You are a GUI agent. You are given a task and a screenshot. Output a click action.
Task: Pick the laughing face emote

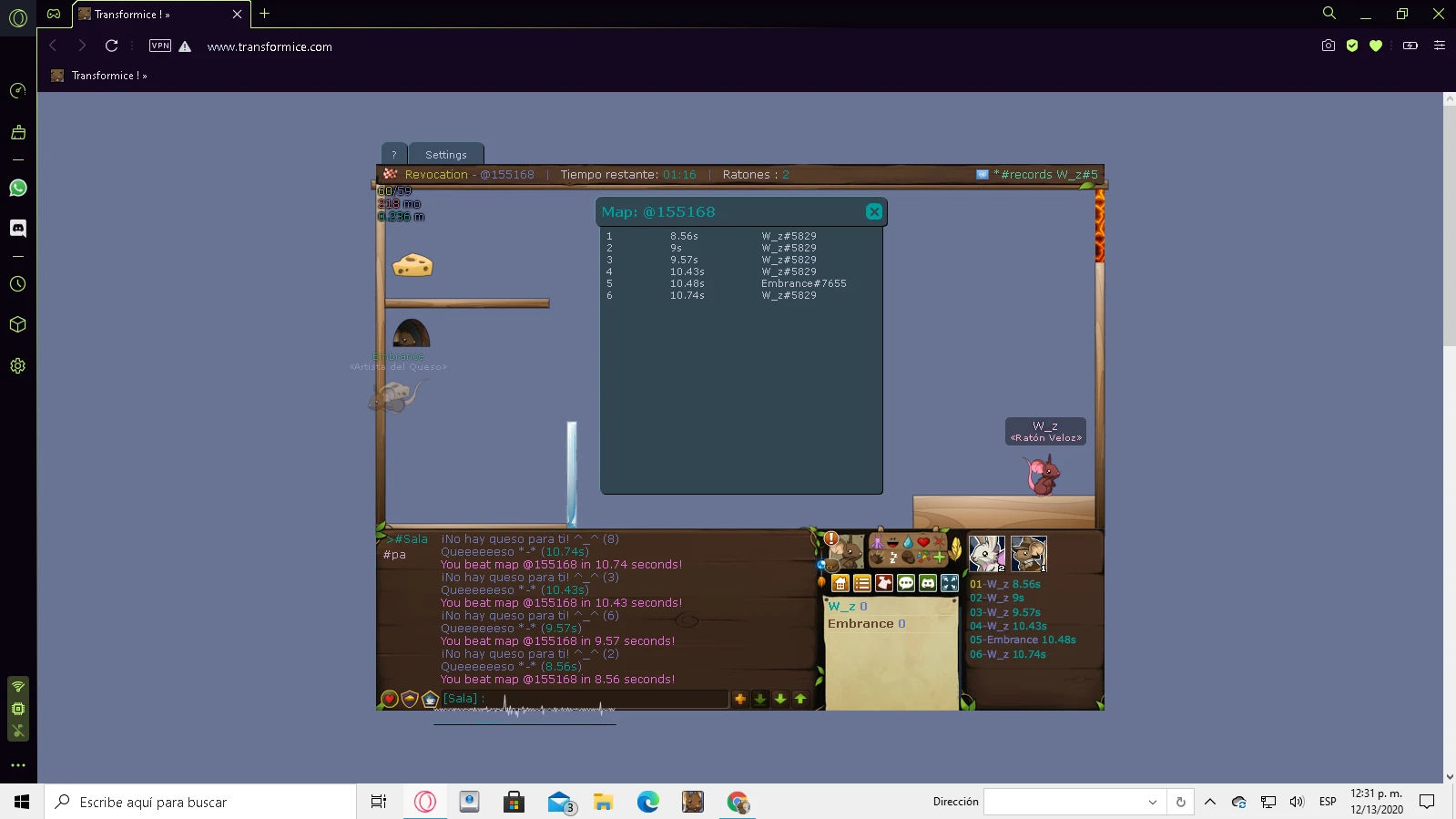892,542
